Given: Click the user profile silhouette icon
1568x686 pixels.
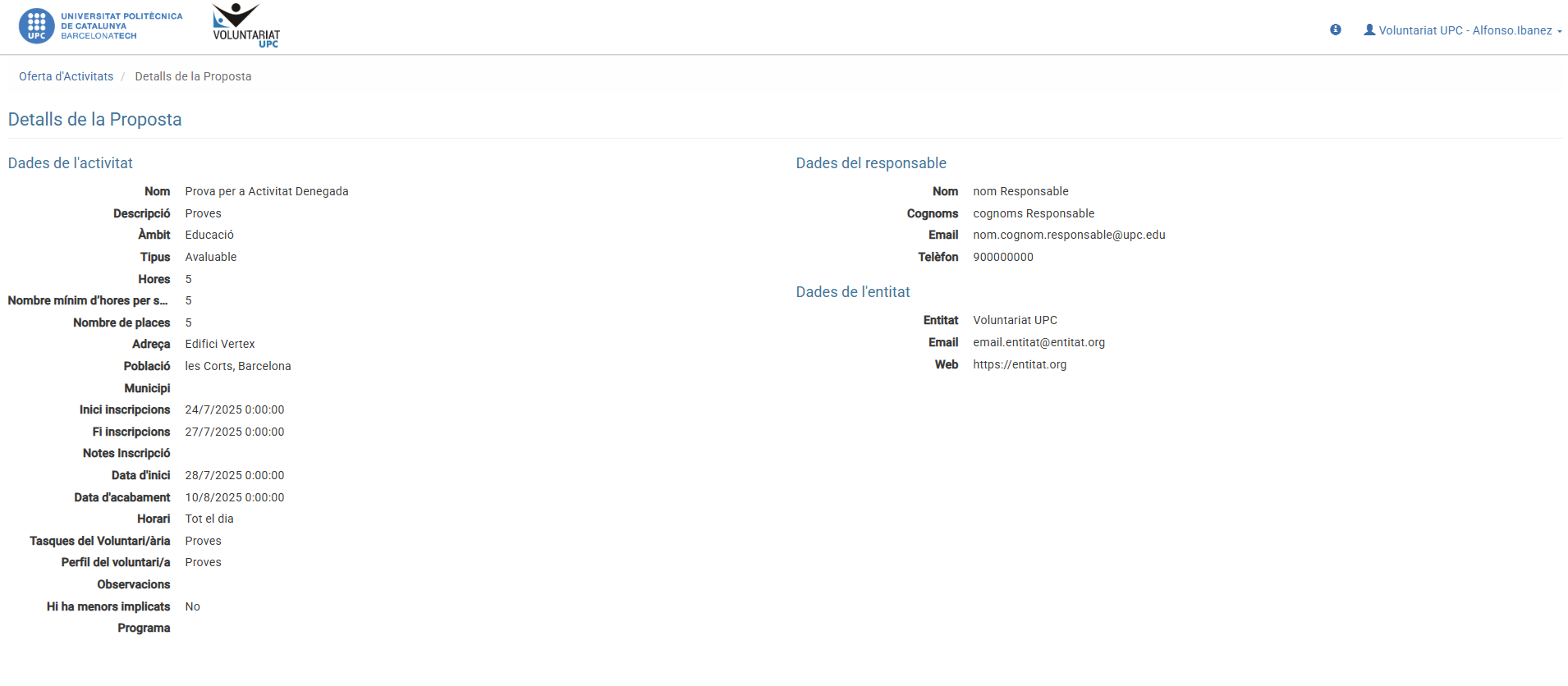Looking at the screenshot, I should click(1369, 30).
